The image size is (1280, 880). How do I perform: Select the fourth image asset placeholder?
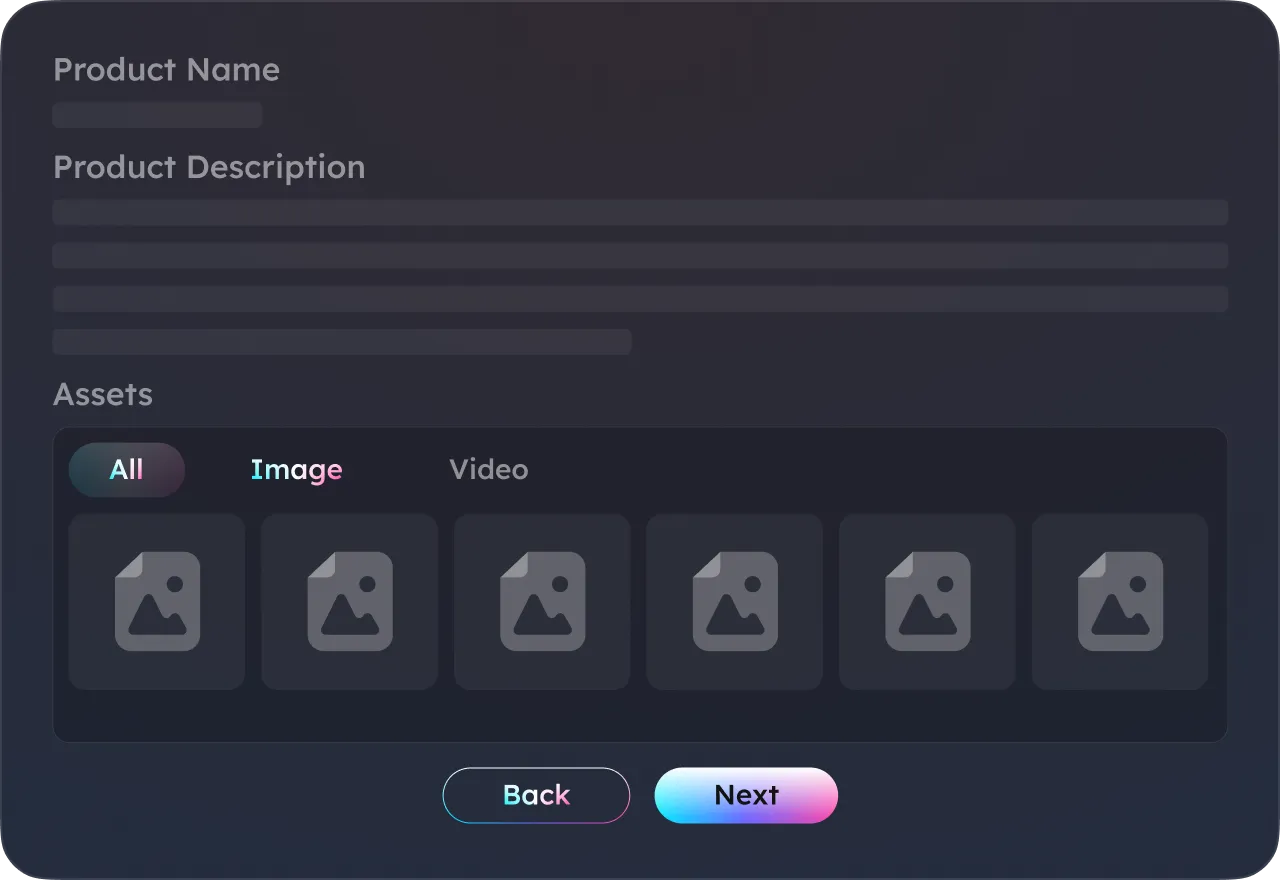point(735,602)
